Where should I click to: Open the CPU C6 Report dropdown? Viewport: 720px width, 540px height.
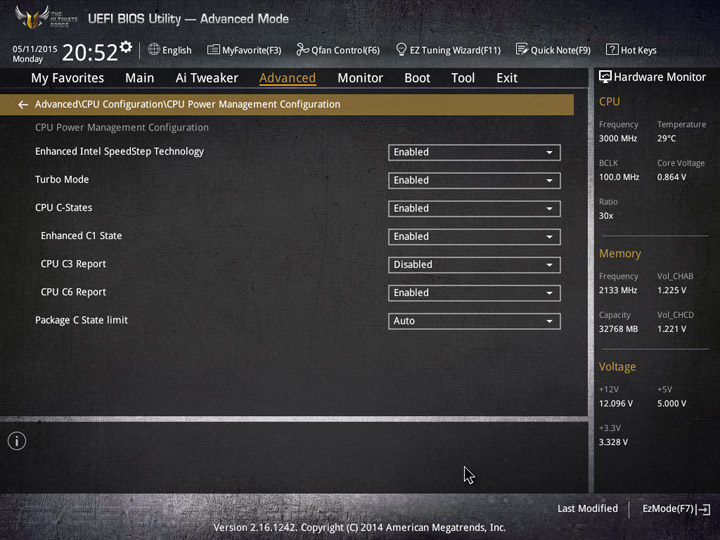[x=474, y=293]
